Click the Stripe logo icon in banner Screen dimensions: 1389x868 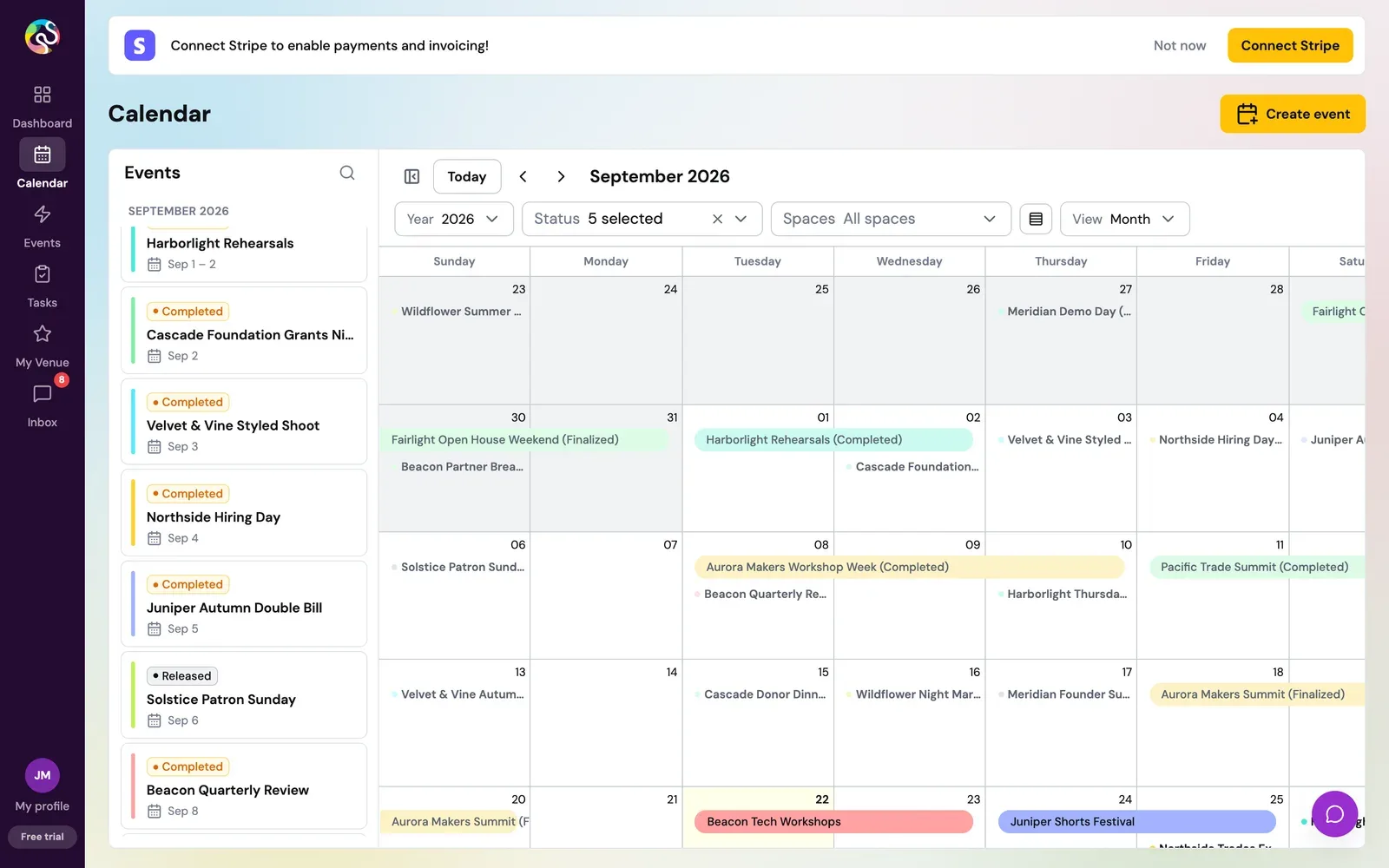point(140,45)
